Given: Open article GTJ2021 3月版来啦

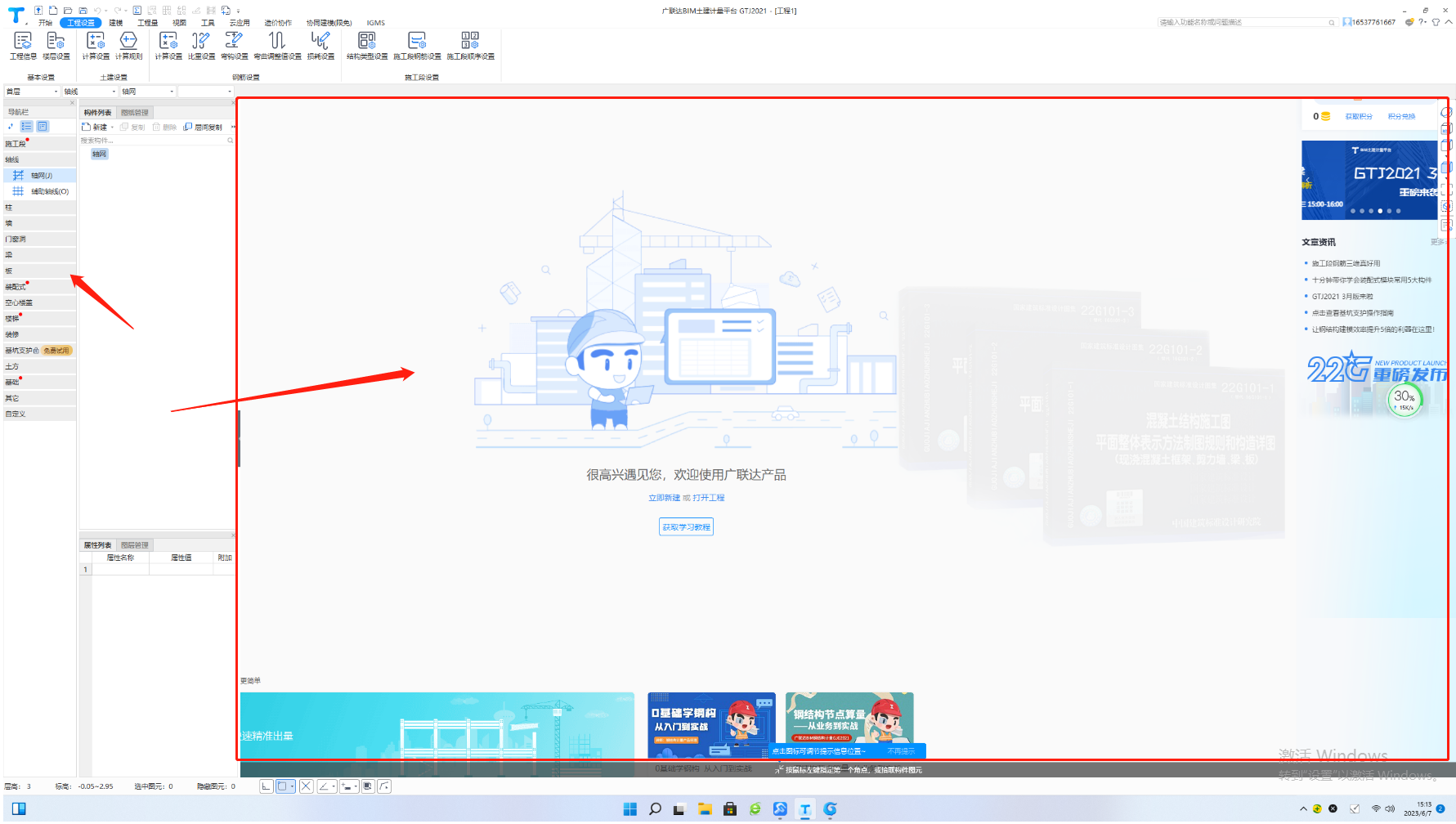Looking at the screenshot, I should (x=1342, y=297).
